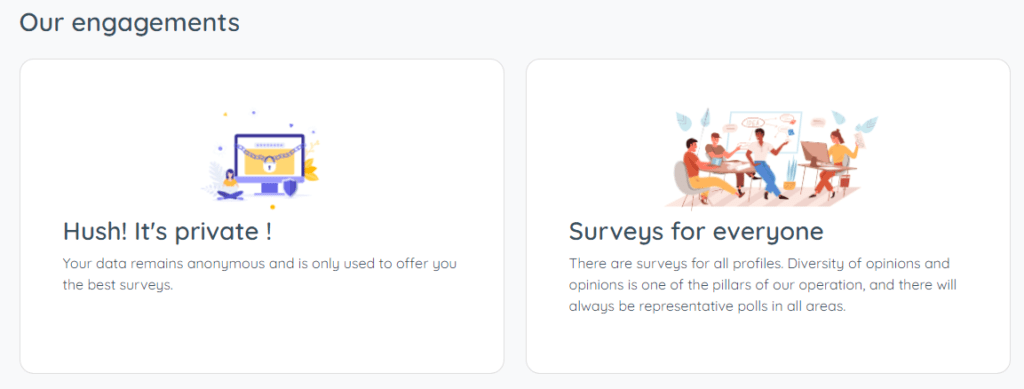
Task: Click the "Surveys for everyone" heading
Action: (696, 231)
